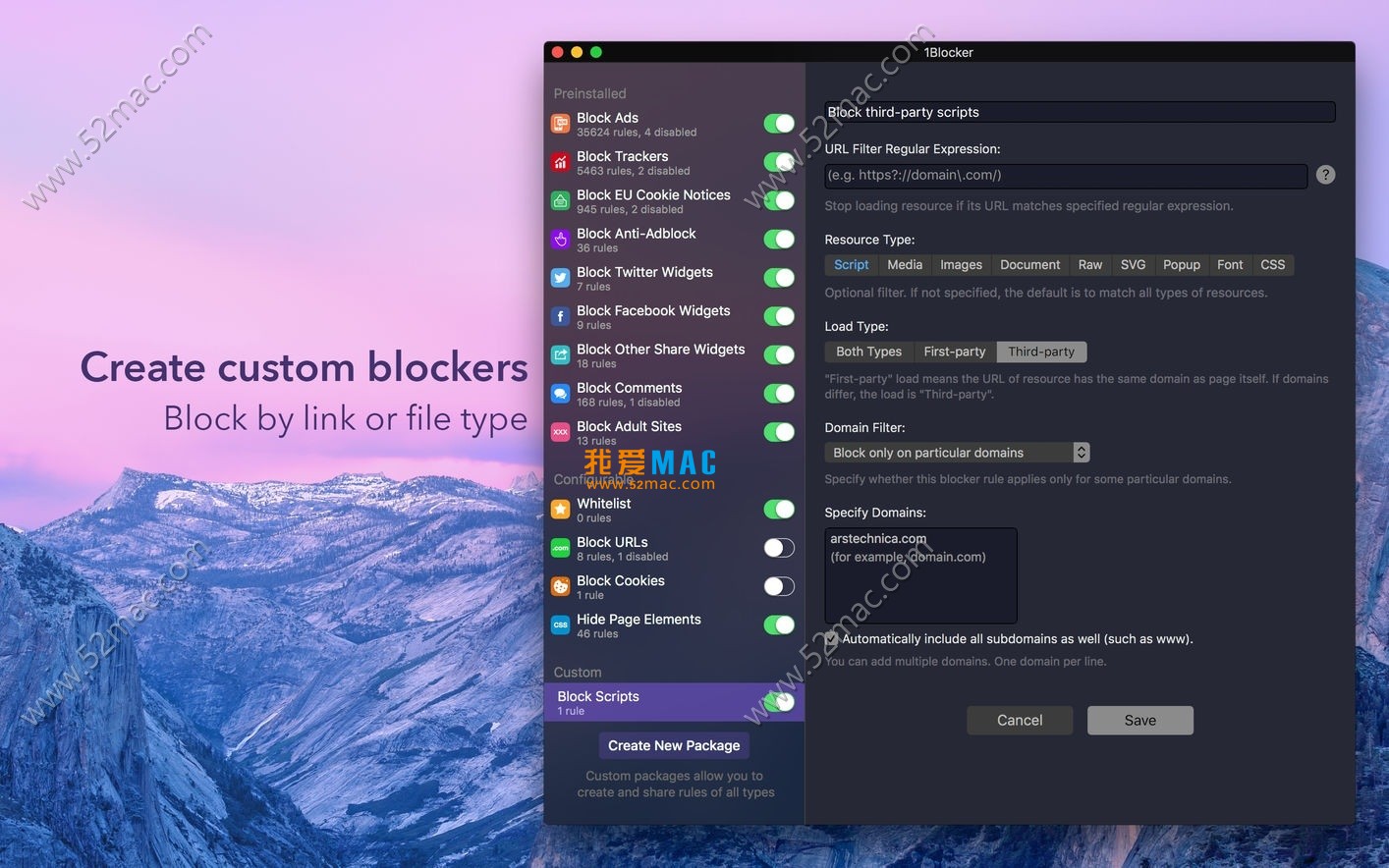This screenshot has height=868, width=1389.
Task: Select the Block Twitter Widgets bird icon
Action: (560, 278)
